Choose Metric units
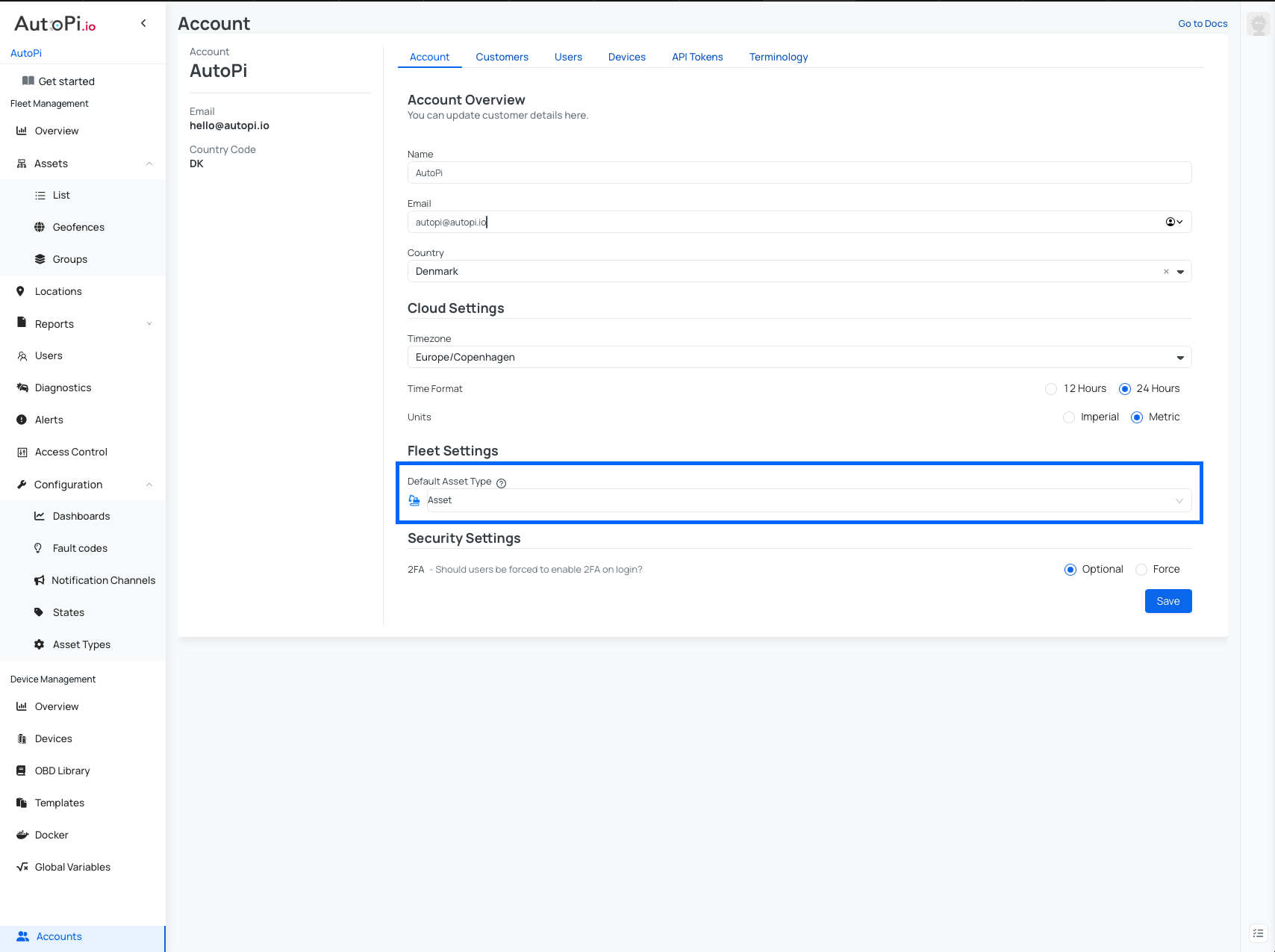This screenshot has width=1275, height=952. click(1137, 417)
